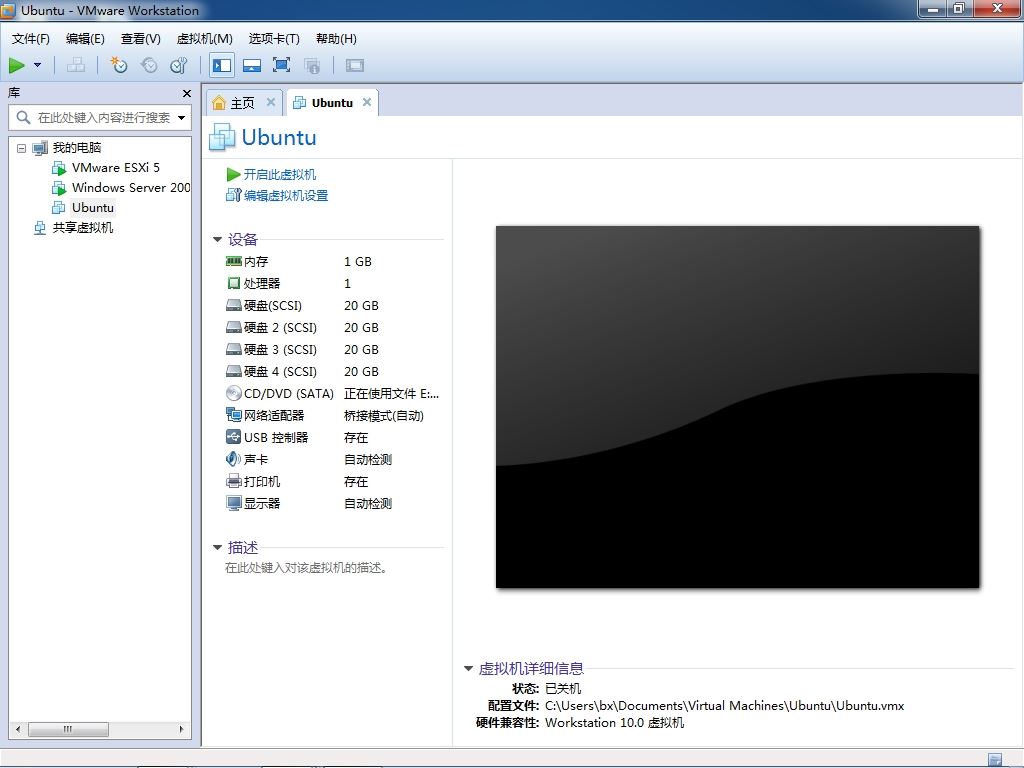Click the description text field
This screenshot has height=768, width=1024.
point(306,568)
